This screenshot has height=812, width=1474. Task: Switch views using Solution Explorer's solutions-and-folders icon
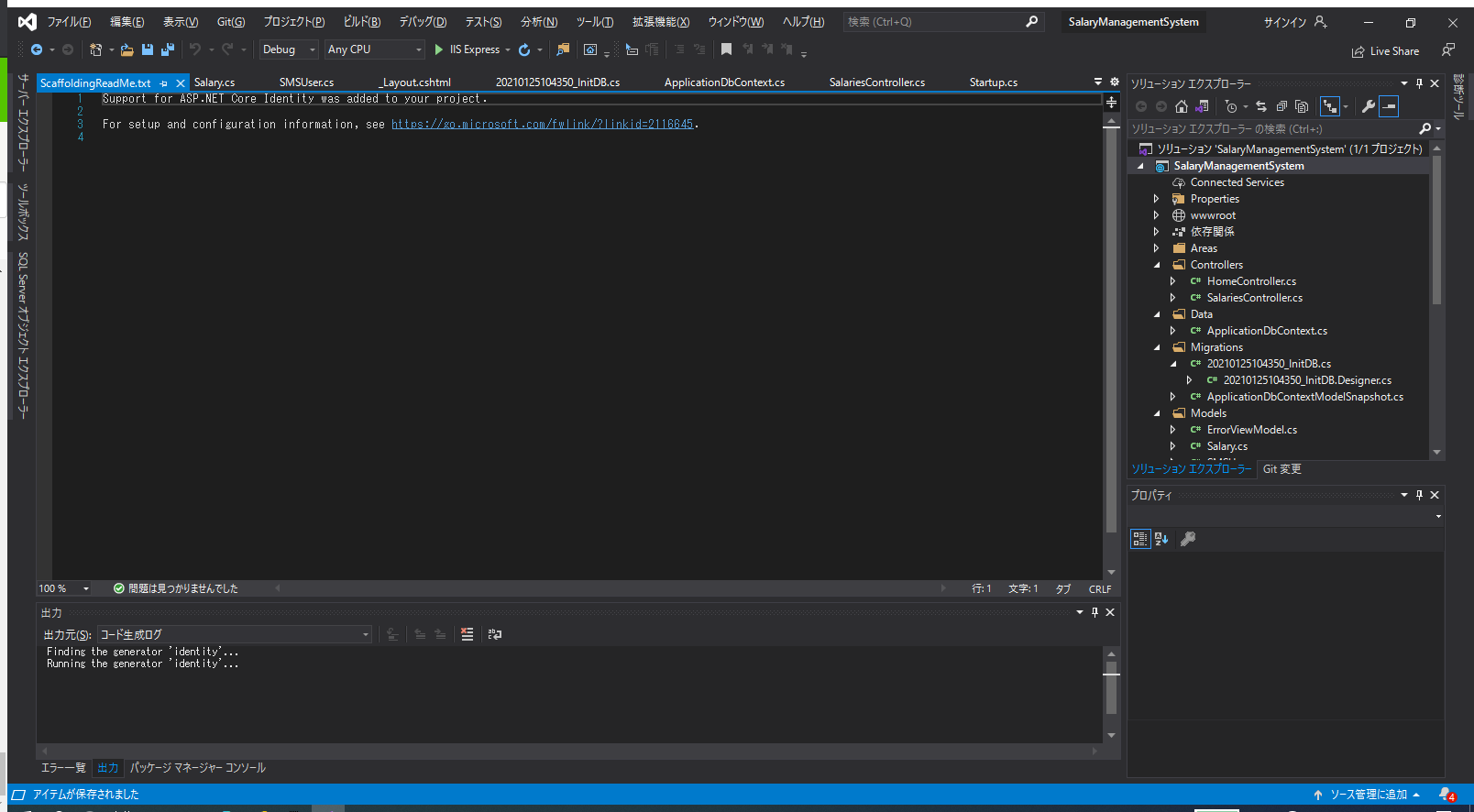click(x=1202, y=106)
